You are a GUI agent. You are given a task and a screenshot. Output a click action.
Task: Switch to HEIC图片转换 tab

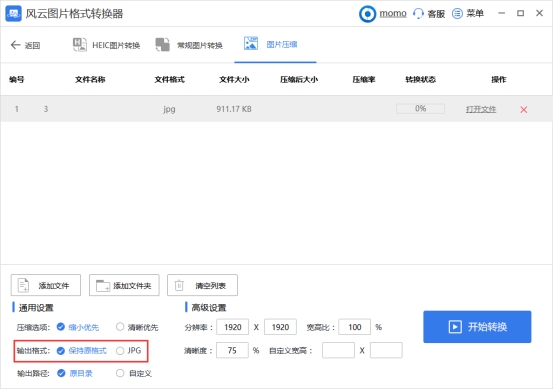[106, 45]
